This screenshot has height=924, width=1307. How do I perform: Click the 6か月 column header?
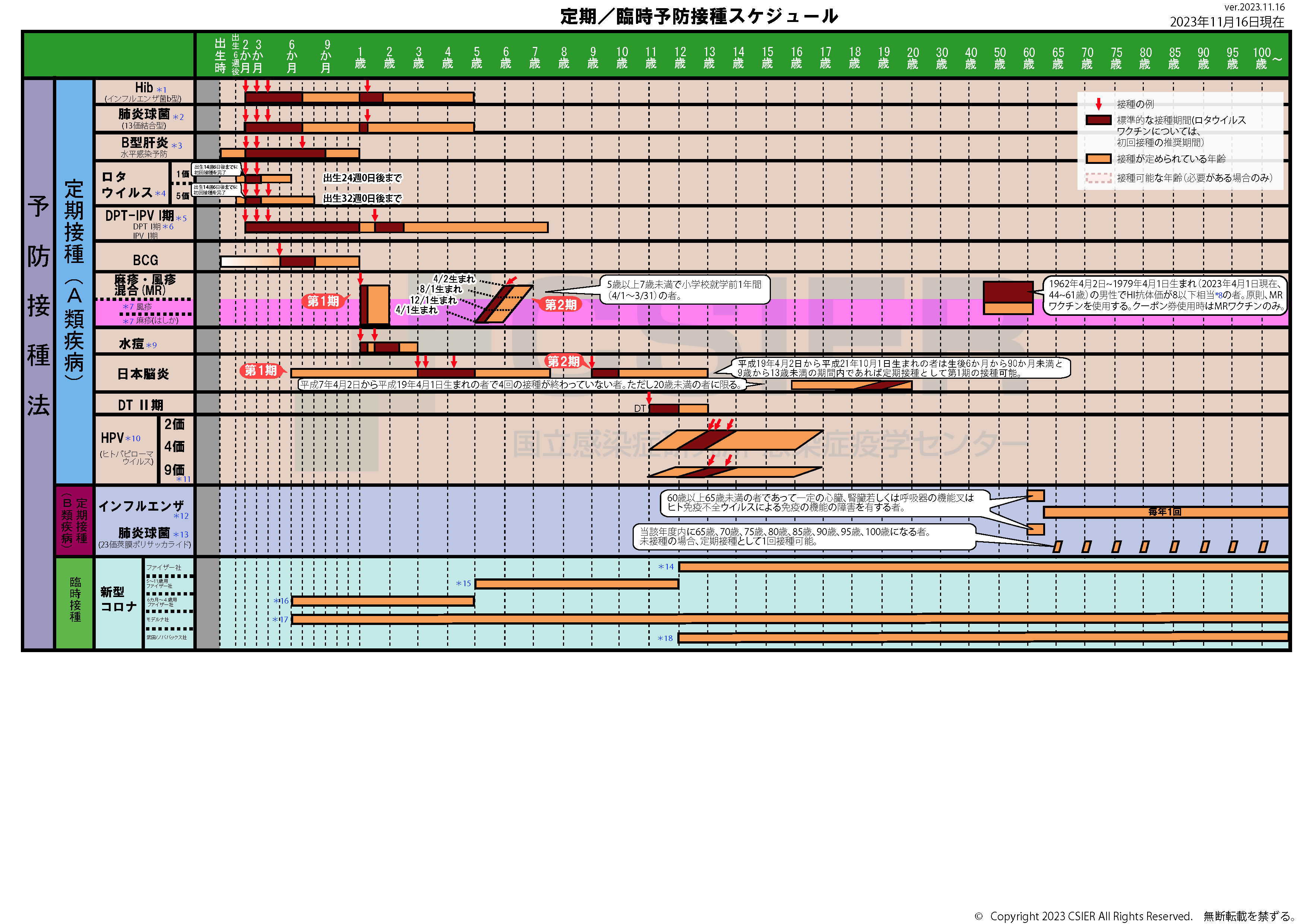291,56
